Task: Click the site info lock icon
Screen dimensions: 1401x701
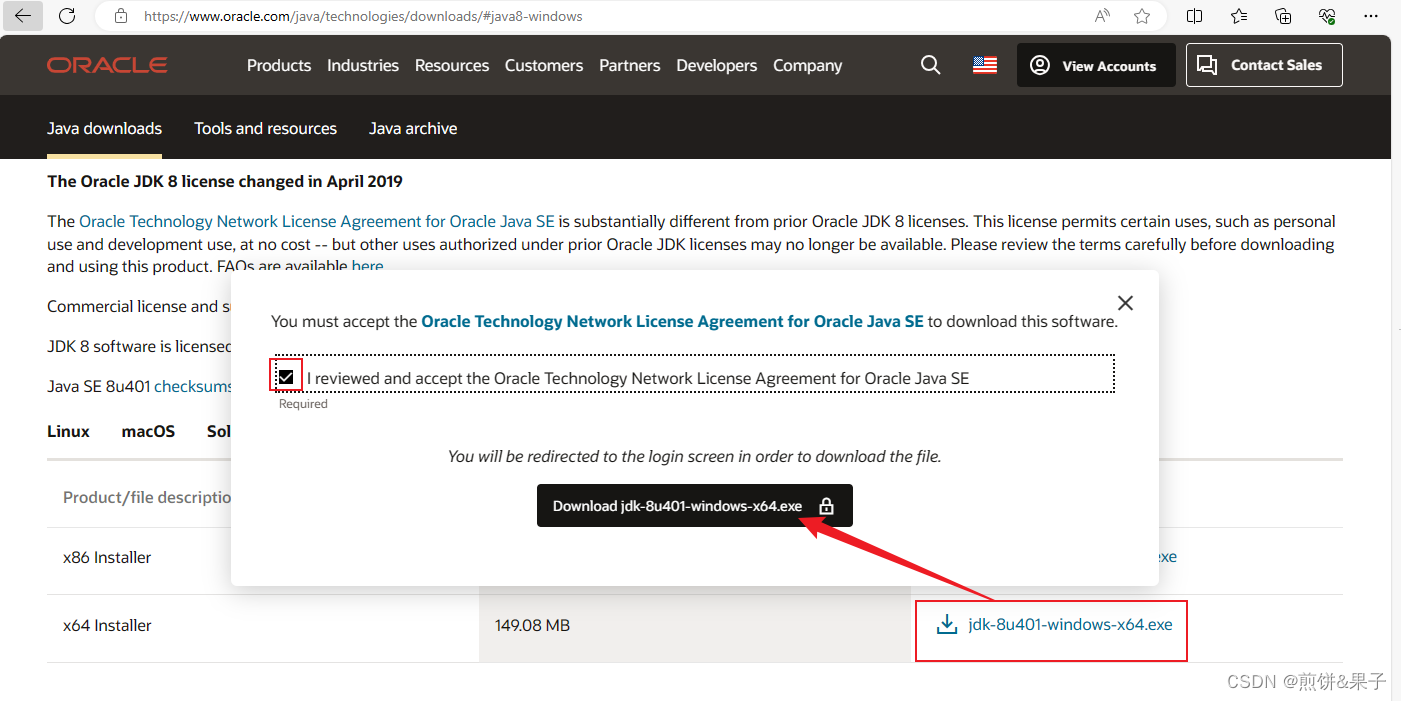Action: pyautogui.click(x=121, y=16)
